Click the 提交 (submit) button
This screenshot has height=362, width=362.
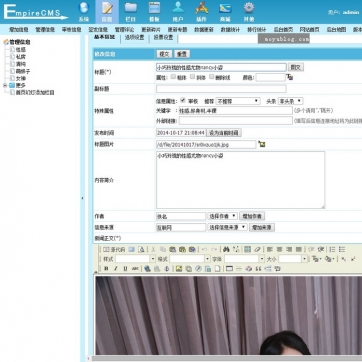pos(164,54)
